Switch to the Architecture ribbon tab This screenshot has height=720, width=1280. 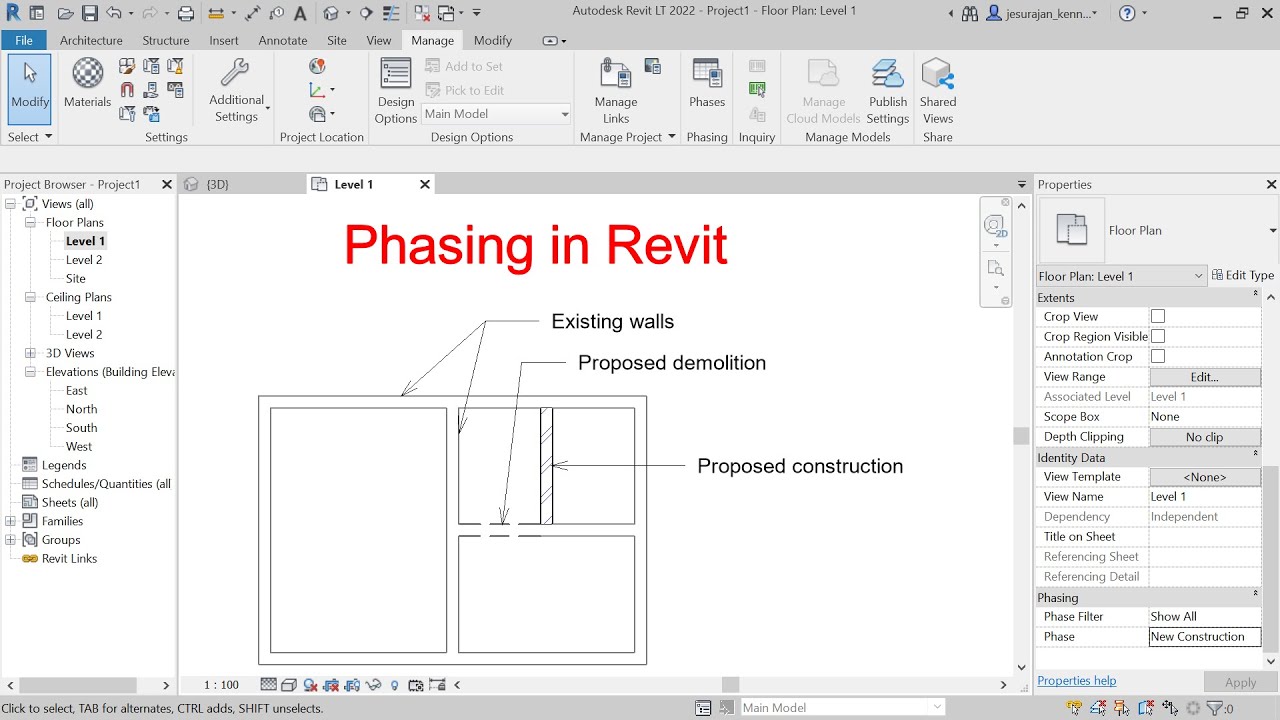coord(91,40)
